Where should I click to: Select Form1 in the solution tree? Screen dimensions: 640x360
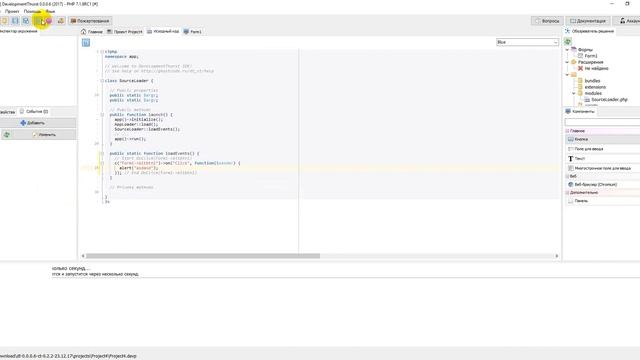coord(588,56)
